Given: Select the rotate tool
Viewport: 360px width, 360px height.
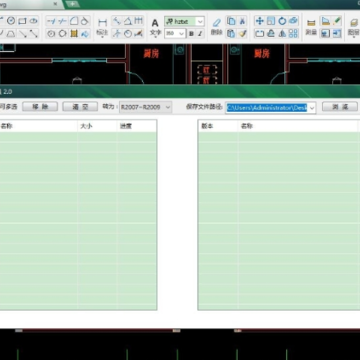Looking at the screenshot, I should click(282, 21).
